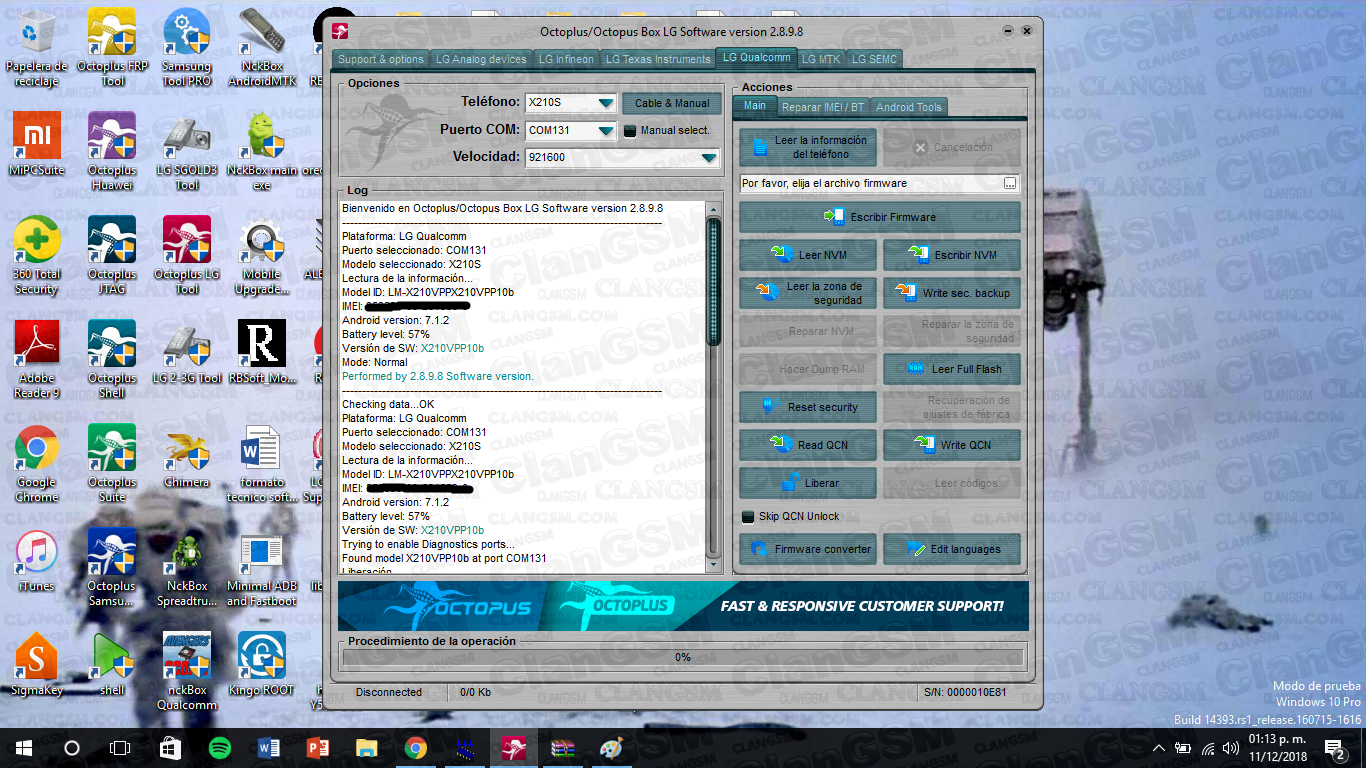Select the Octoplus JTAG desktop shortcut
The width and height of the screenshot is (1366, 768).
click(x=112, y=255)
